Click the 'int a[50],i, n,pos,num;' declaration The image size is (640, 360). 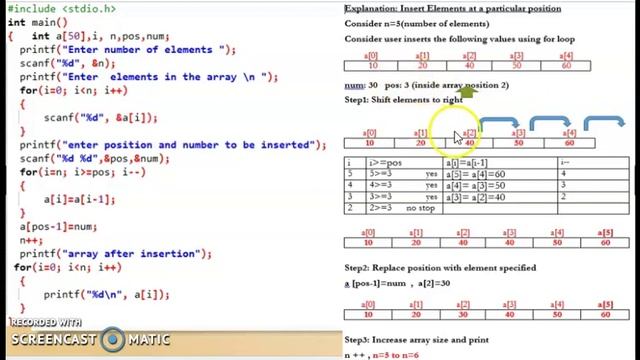coord(100,36)
